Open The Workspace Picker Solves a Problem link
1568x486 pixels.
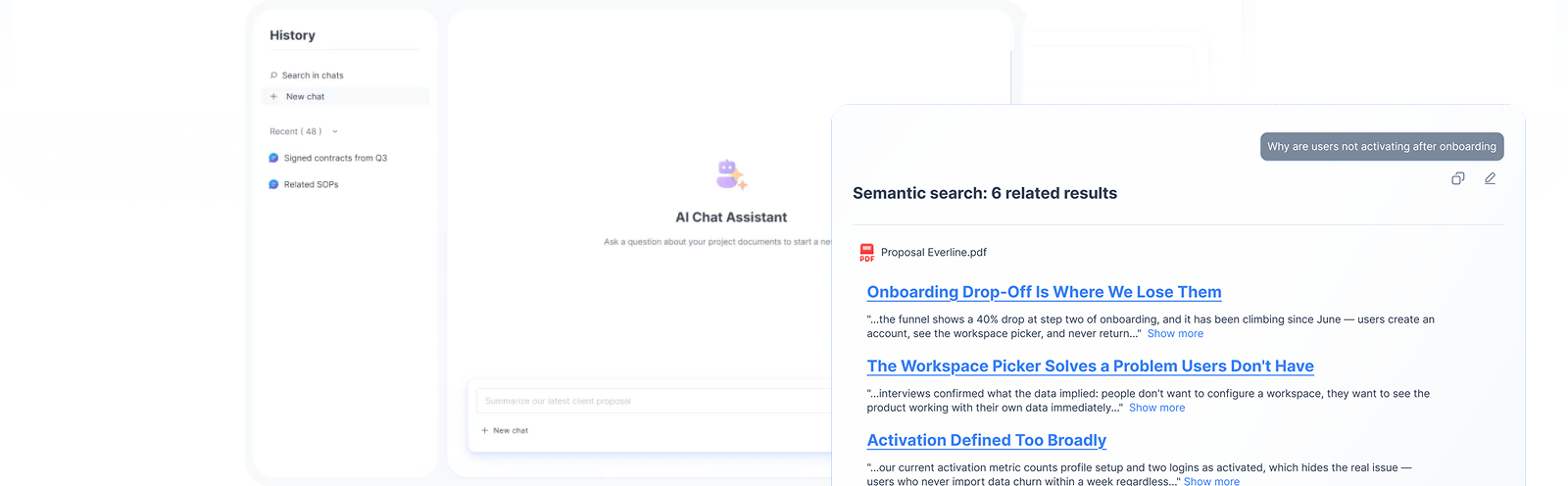coord(1090,366)
